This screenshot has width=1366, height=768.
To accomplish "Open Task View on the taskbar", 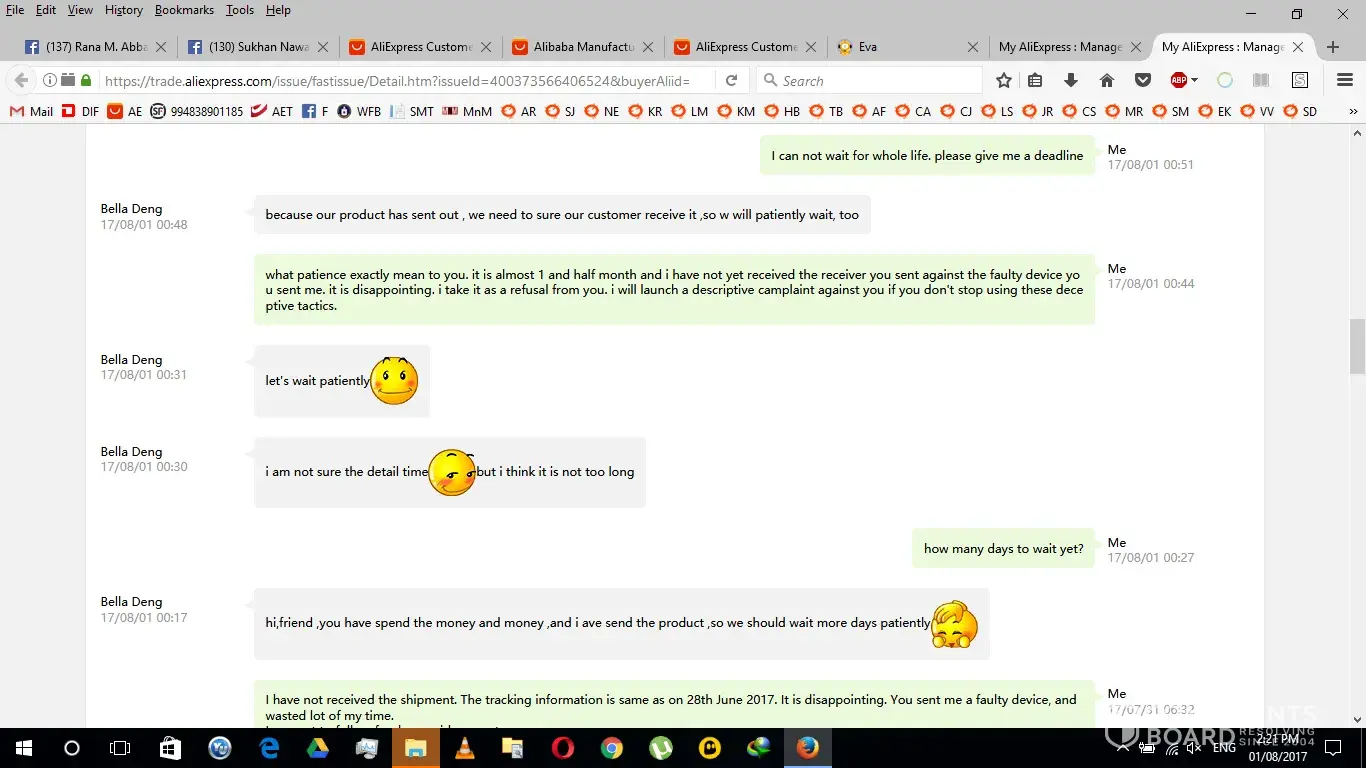I will (x=120, y=748).
